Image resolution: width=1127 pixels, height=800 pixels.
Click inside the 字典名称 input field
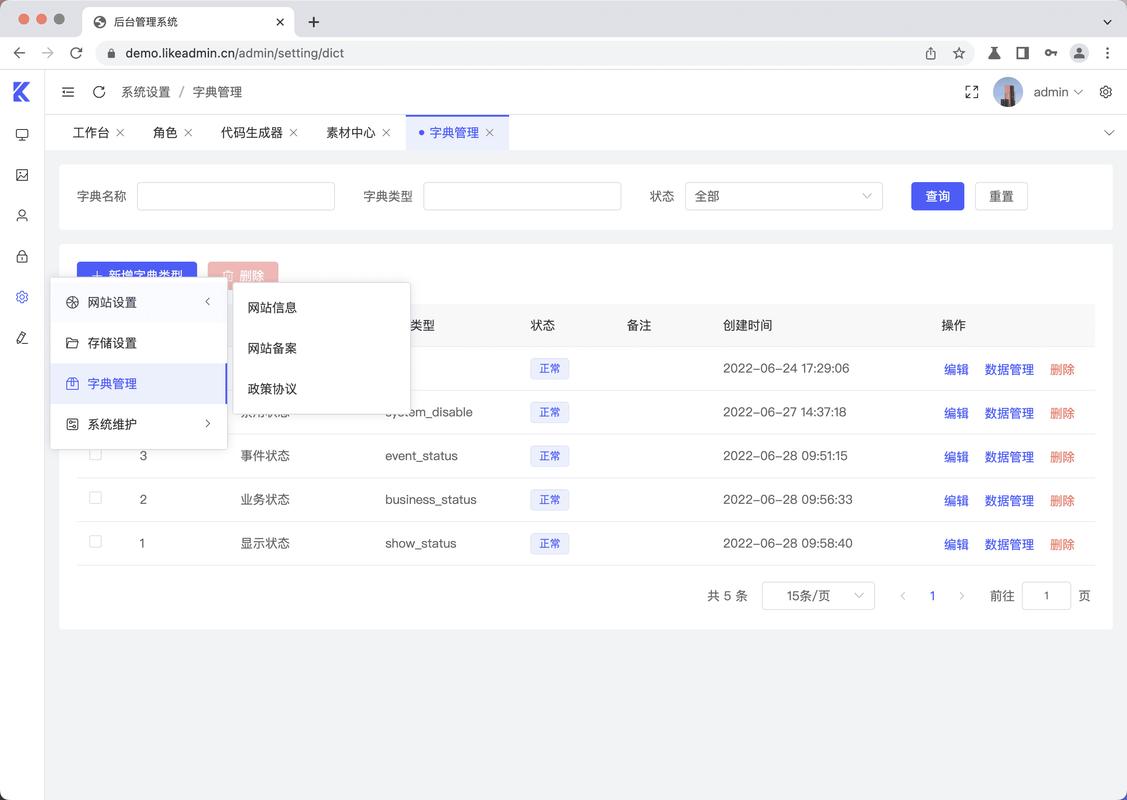235,196
